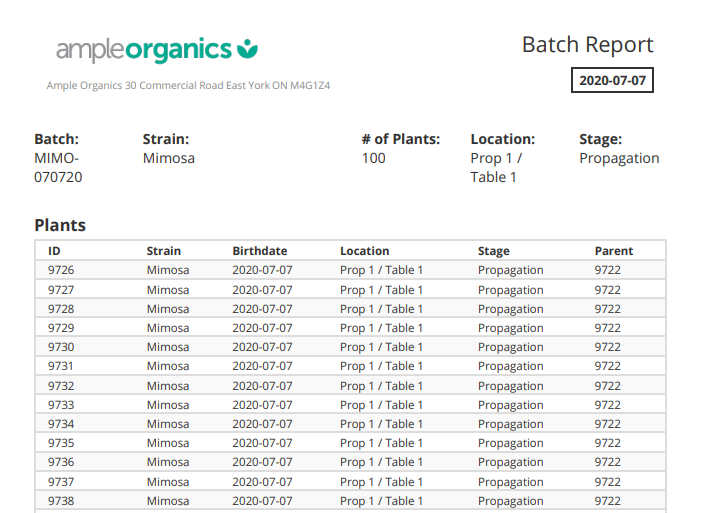Screen dimensions: 708x513
Task: Click the ID column header
Action: point(54,251)
